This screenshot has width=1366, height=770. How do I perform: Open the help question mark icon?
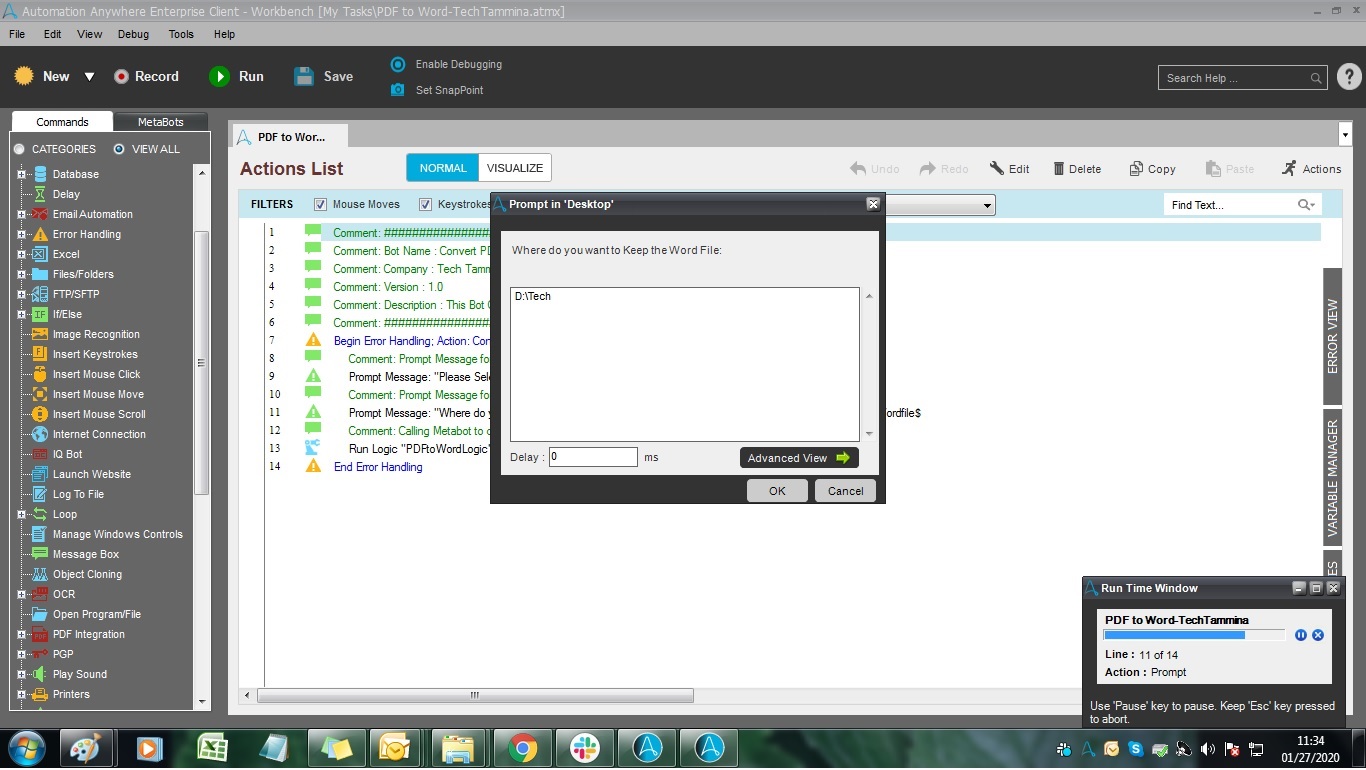point(1348,77)
